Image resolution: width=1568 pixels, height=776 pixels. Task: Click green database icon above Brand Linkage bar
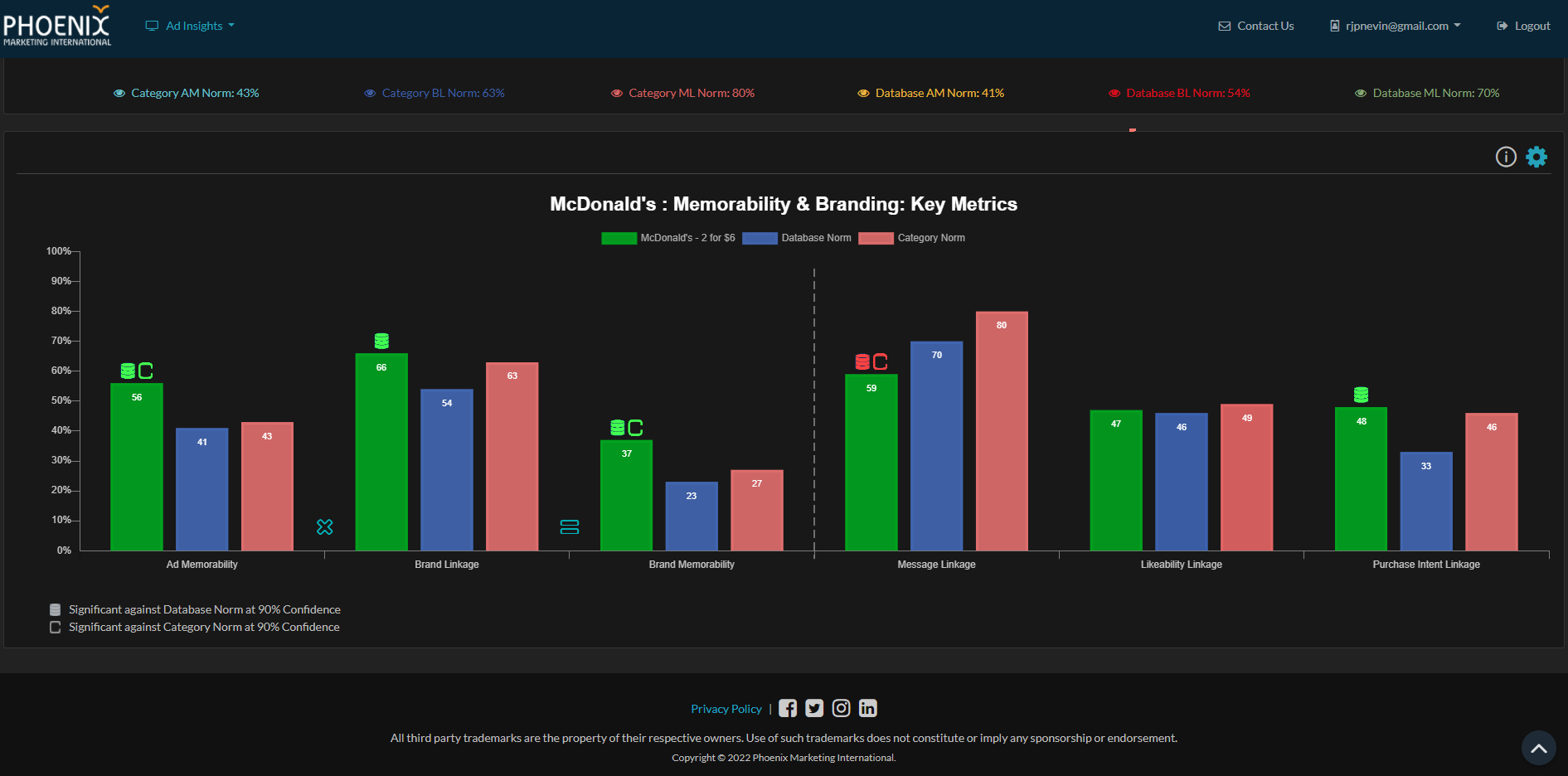(381, 341)
